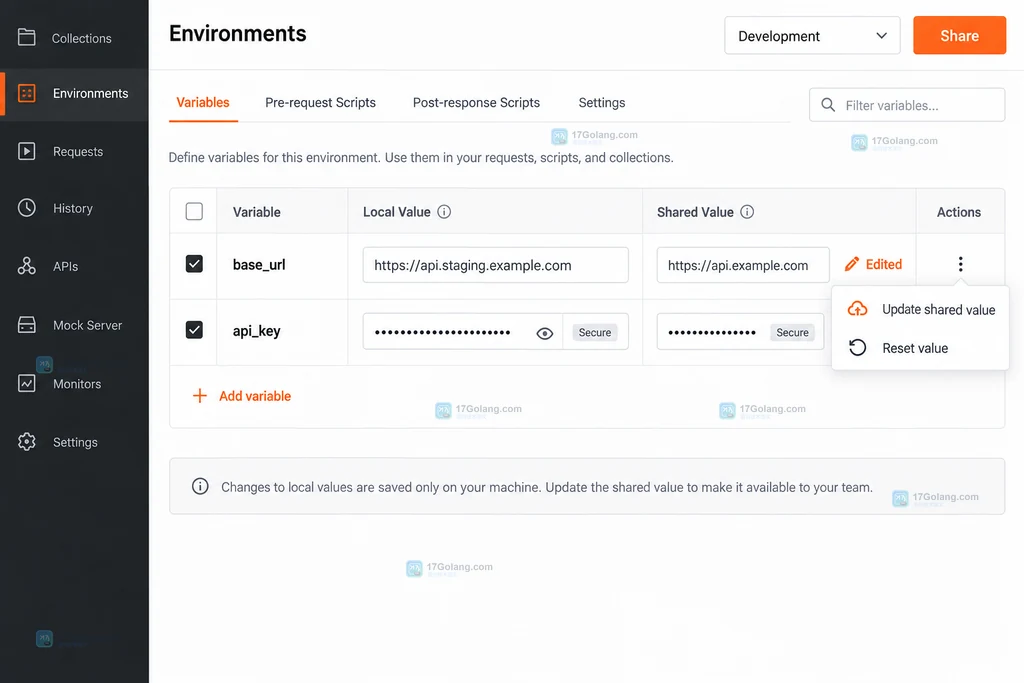Screen dimensions: 1024x683
Task: Click the Settings gear icon in sidebar
Action: [27, 441]
